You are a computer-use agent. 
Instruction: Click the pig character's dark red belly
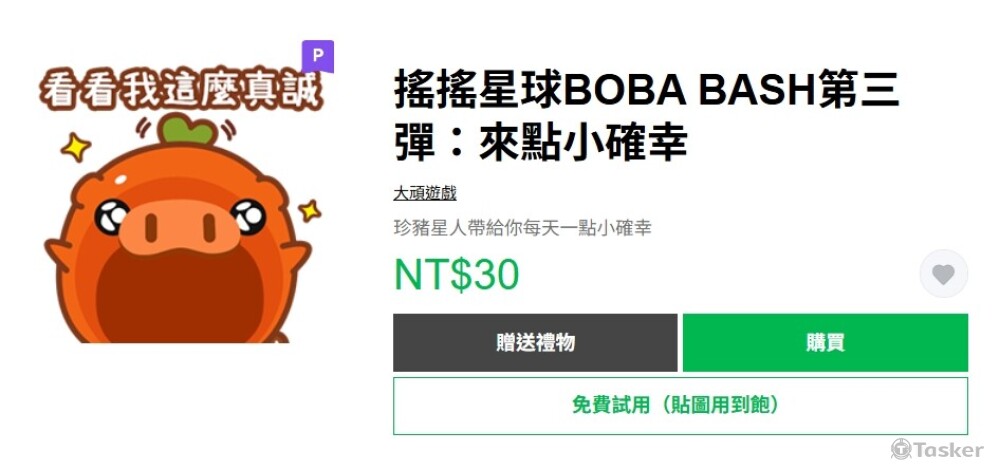[x=180, y=297]
